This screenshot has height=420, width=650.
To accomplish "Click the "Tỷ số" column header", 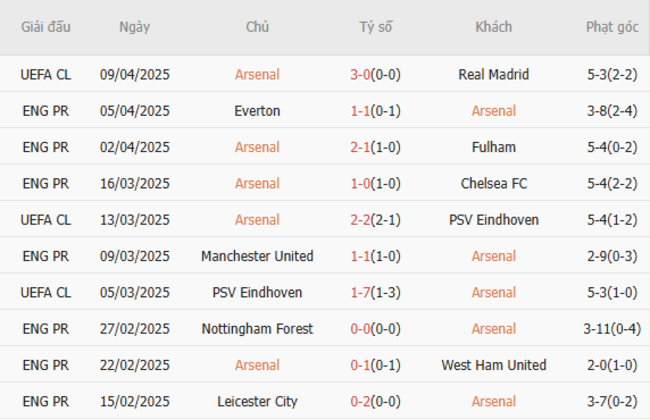I will (376, 27).
